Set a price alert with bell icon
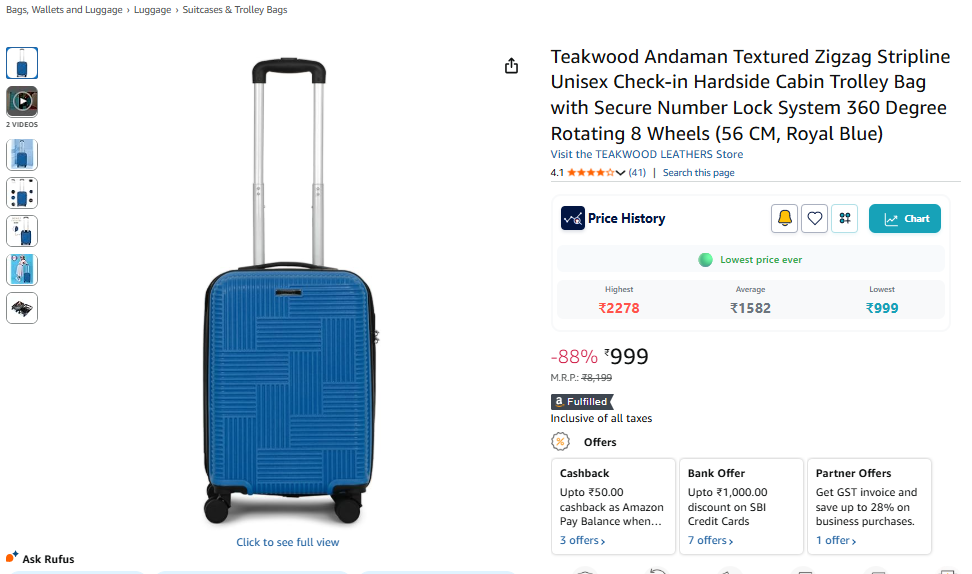 click(x=784, y=218)
